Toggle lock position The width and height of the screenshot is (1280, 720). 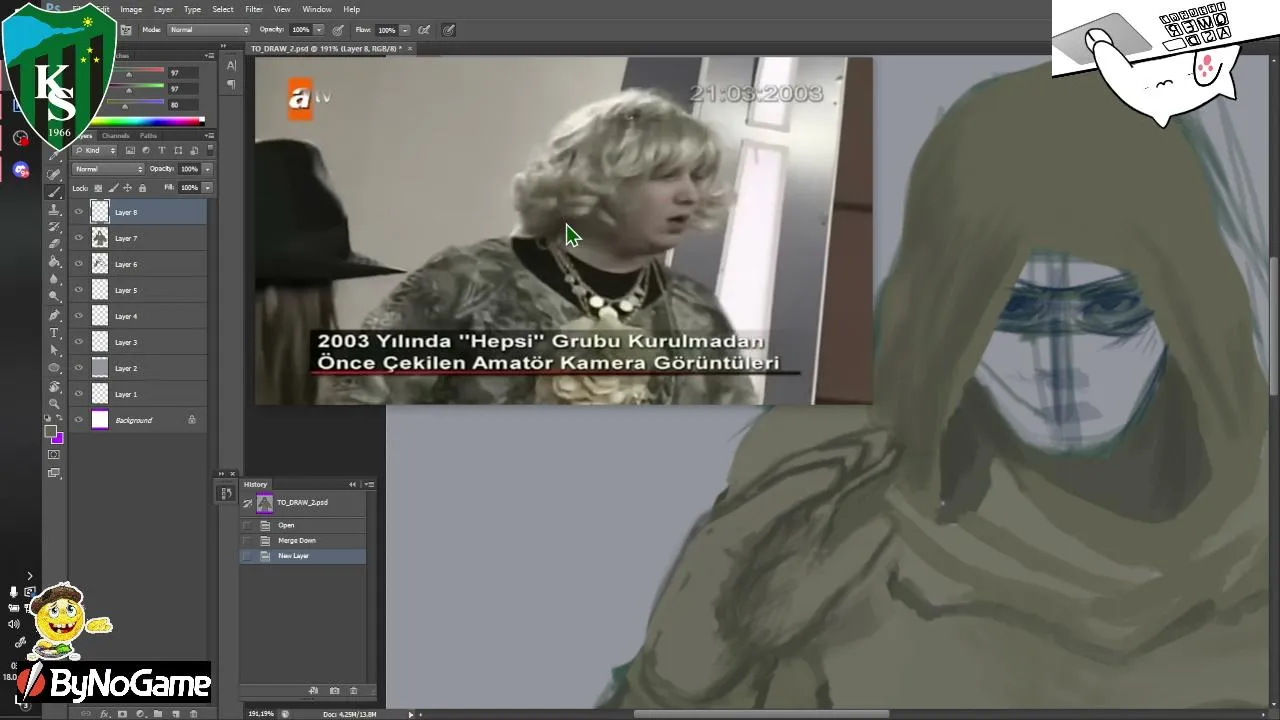pos(127,188)
